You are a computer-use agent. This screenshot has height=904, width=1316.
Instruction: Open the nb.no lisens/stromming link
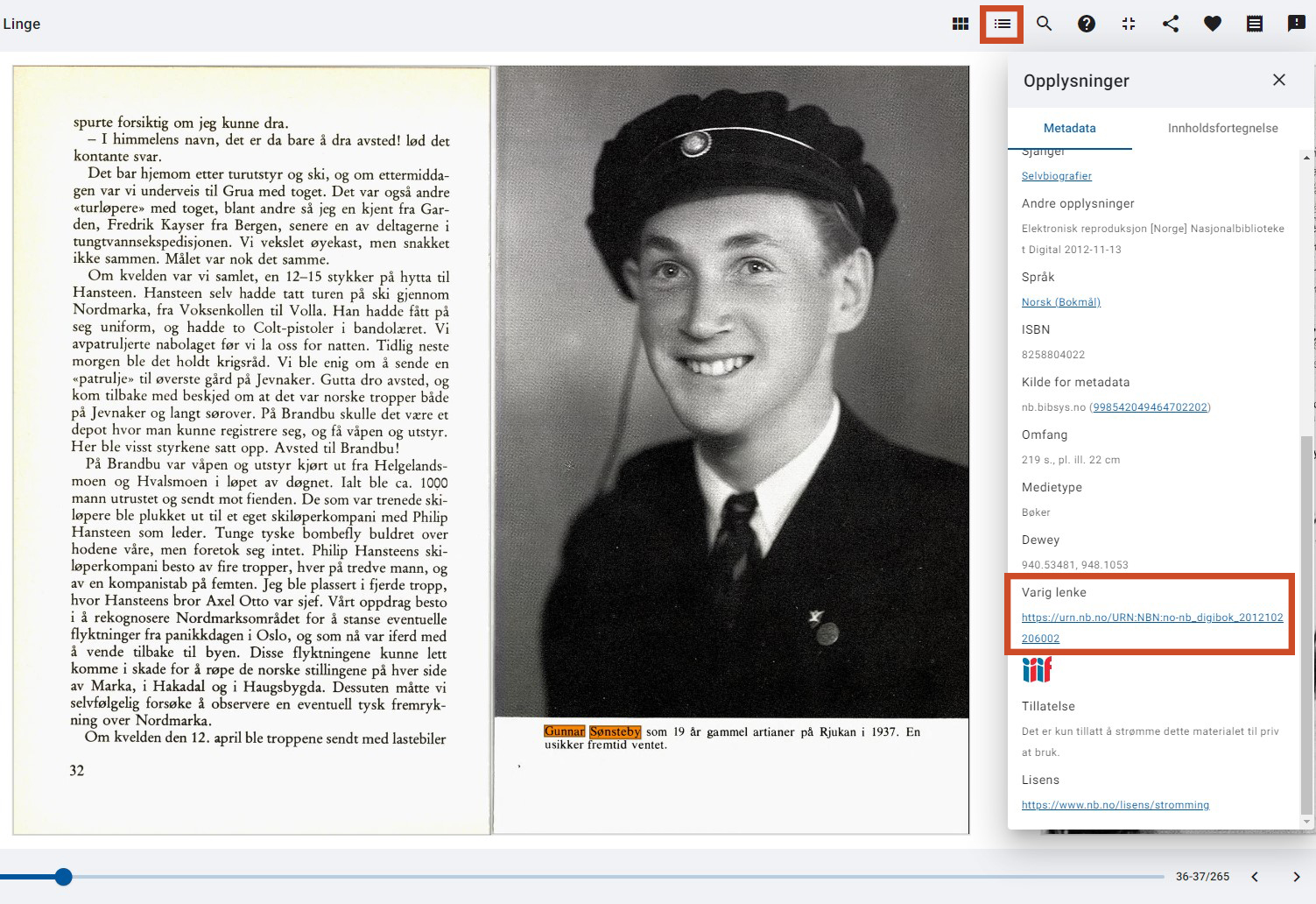coord(1115,805)
